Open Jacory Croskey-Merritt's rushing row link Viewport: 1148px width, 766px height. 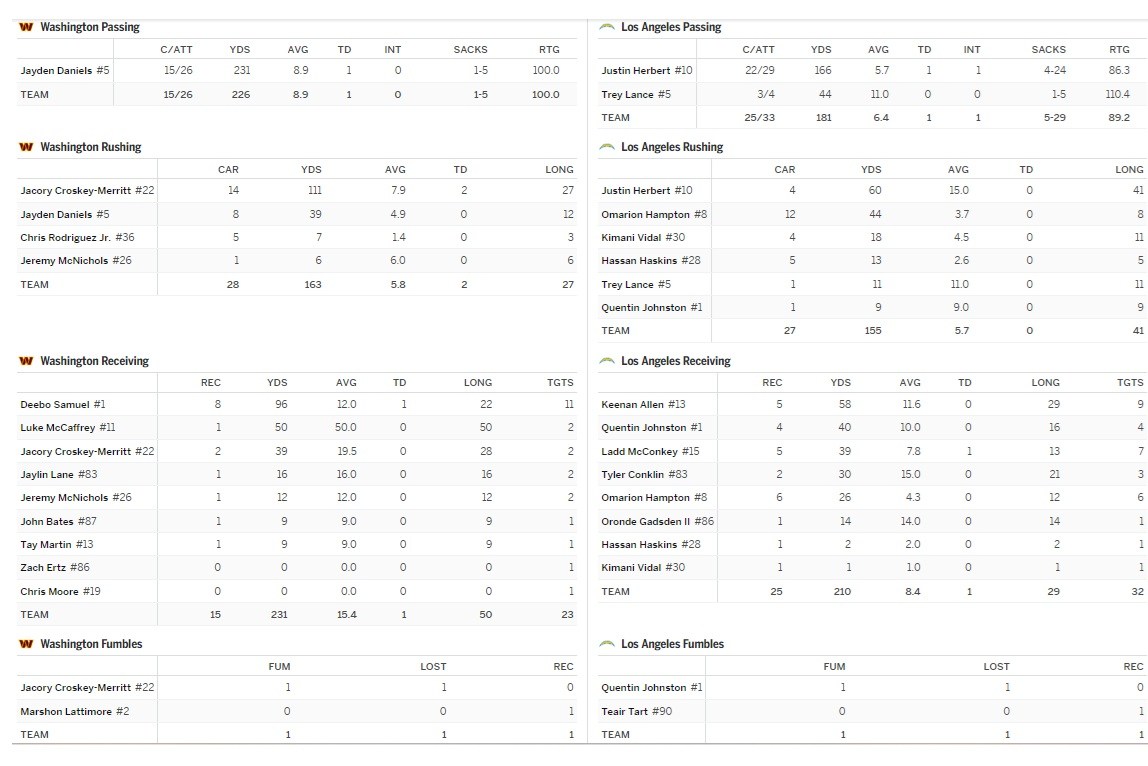point(76,191)
